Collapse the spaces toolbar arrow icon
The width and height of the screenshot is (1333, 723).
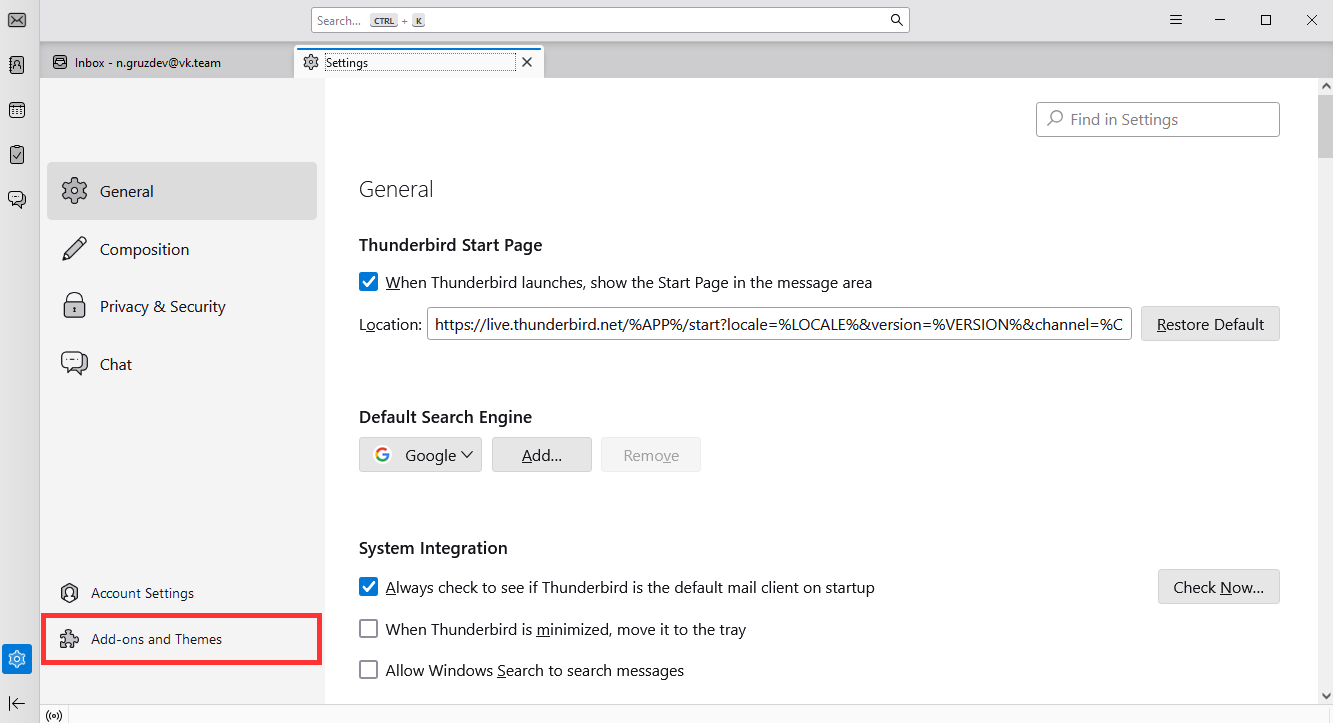pyautogui.click(x=17, y=703)
